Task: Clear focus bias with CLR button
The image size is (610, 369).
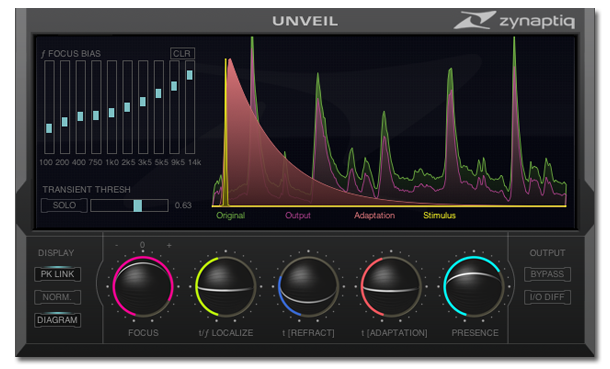Action: tap(182, 53)
